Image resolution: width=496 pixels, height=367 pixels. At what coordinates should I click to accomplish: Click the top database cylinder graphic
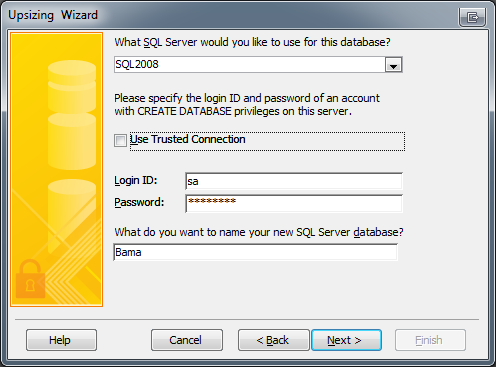(x=72, y=86)
